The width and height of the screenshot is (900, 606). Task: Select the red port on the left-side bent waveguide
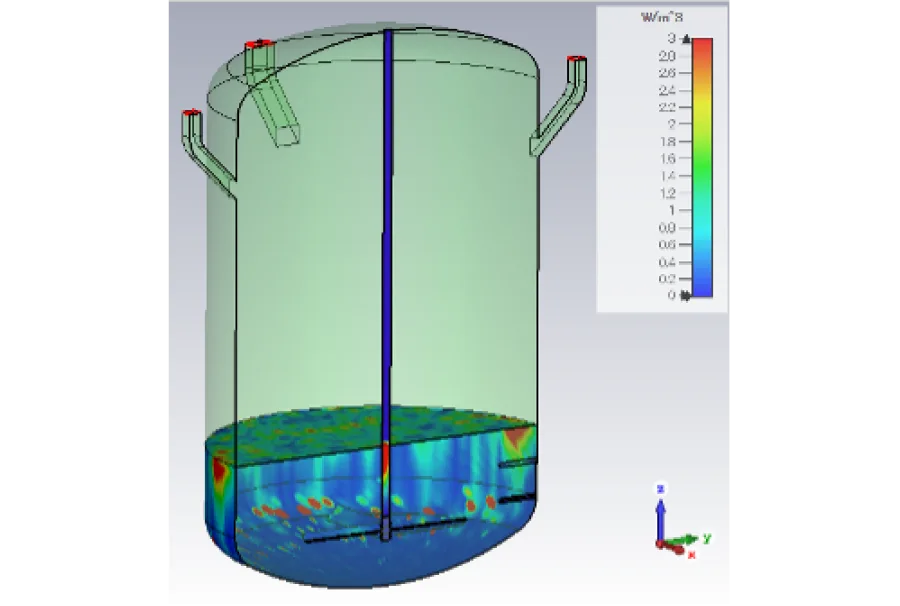click(192, 112)
